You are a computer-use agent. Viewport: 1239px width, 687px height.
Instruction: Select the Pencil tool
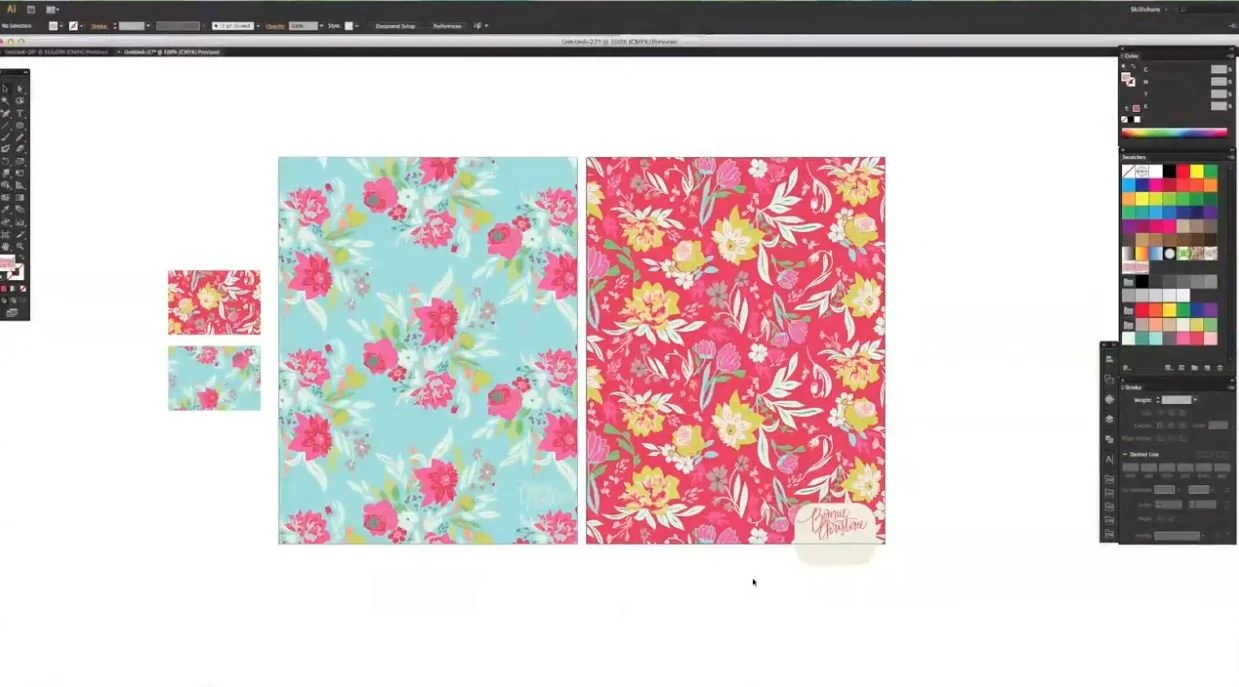point(20,137)
